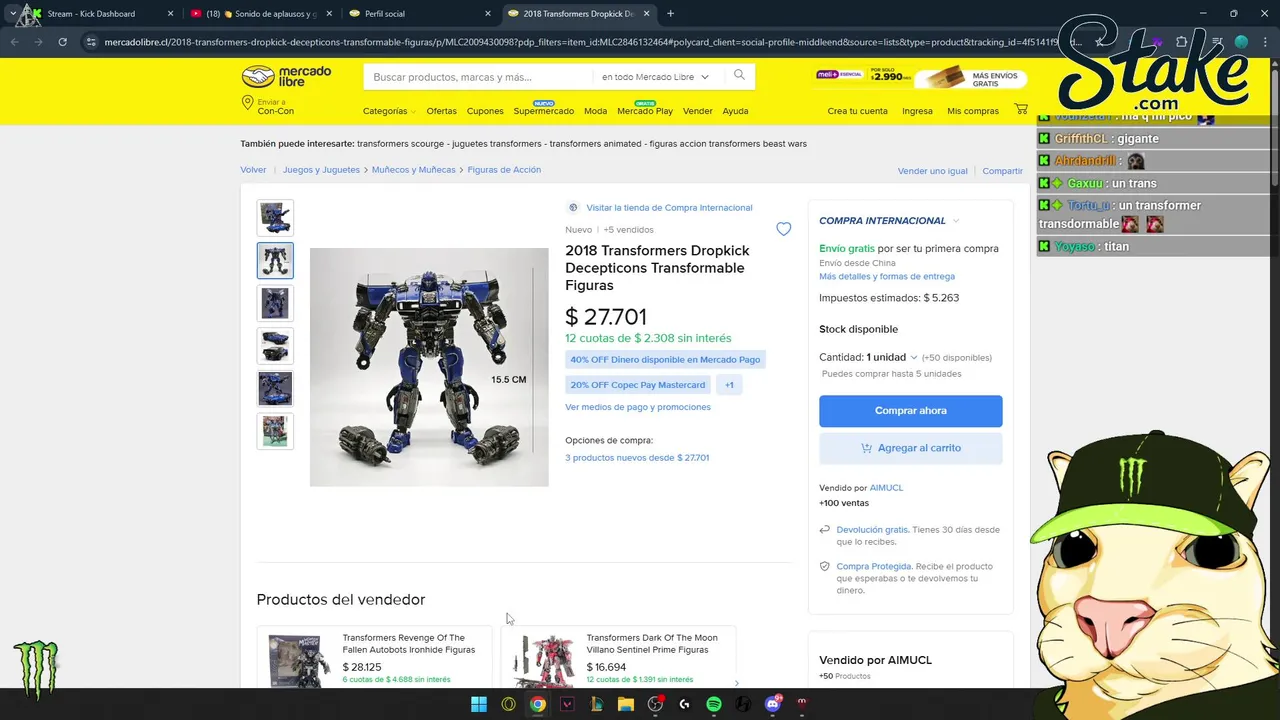Open File Explorer from the taskbar

pyautogui.click(x=626, y=704)
